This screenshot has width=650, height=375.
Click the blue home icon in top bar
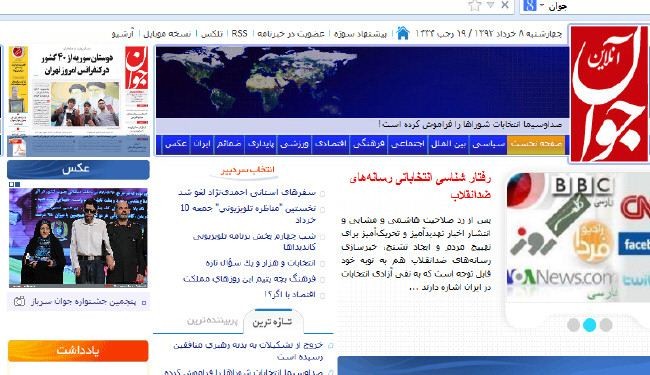[403, 33]
